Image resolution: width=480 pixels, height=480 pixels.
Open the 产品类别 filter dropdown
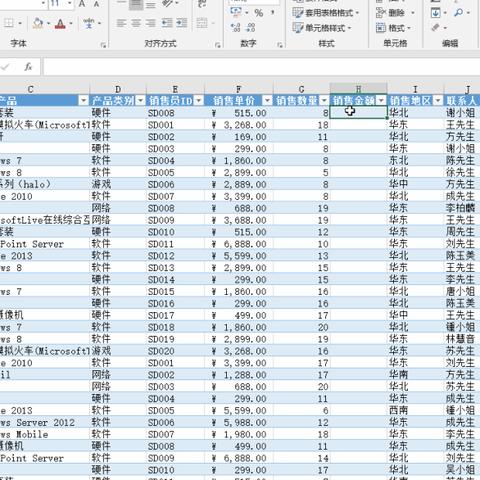[x=141, y=101]
